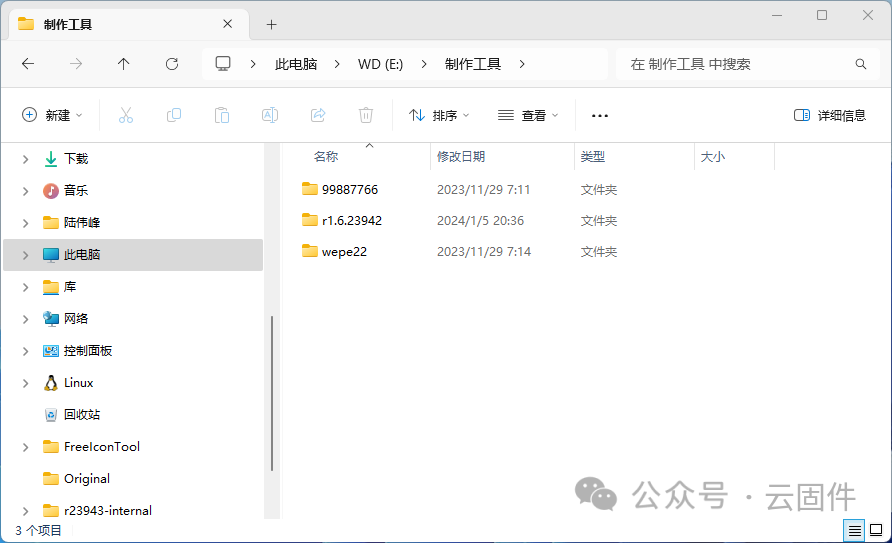Switch to large thumbnails view icon
The width and height of the screenshot is (892, 543).
pyautogui.click(x=877, y=531)
